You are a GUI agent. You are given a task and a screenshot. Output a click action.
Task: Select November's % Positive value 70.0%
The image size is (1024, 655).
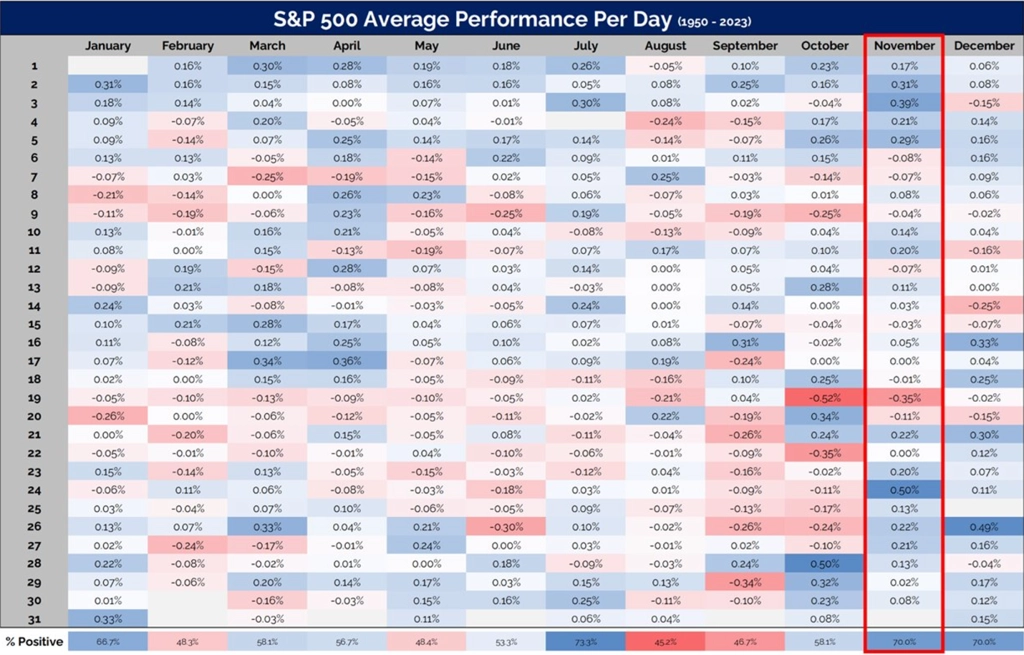tap(904, 642)
